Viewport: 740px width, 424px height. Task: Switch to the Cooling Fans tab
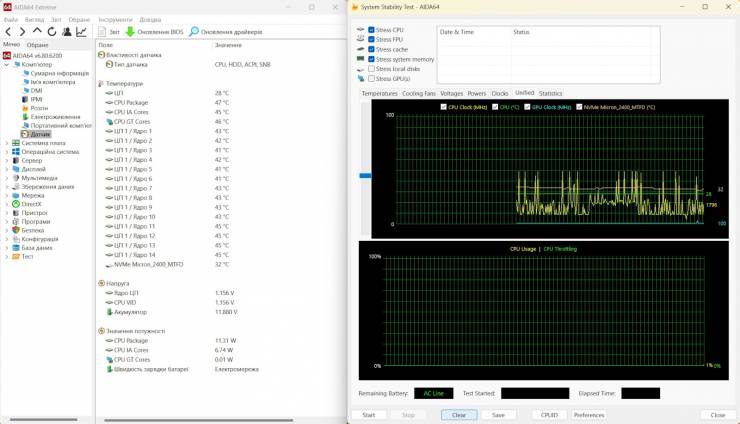(x=419, y=93)
